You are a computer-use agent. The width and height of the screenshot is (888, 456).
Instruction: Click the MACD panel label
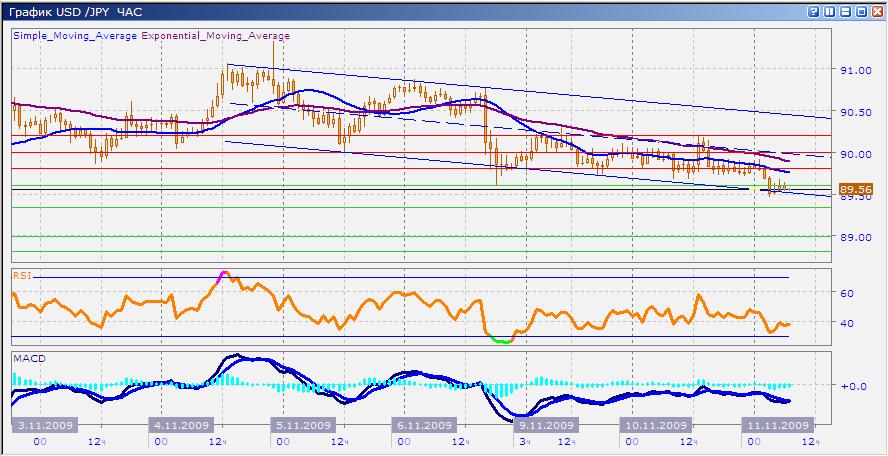[28, 357]
